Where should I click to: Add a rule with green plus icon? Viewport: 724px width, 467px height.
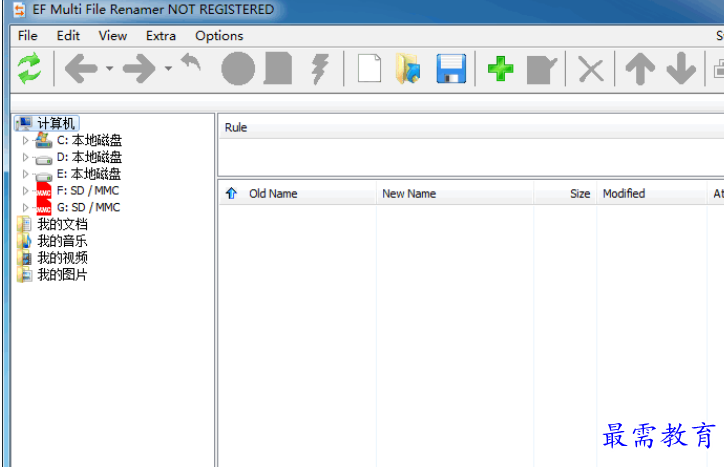pyautogui.click(x=501, y=69)
